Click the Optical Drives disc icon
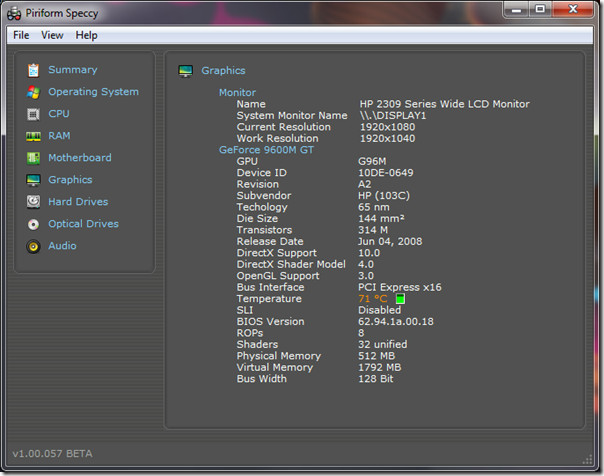This screenshot has width=604, height=476. (x=33, y=224)
